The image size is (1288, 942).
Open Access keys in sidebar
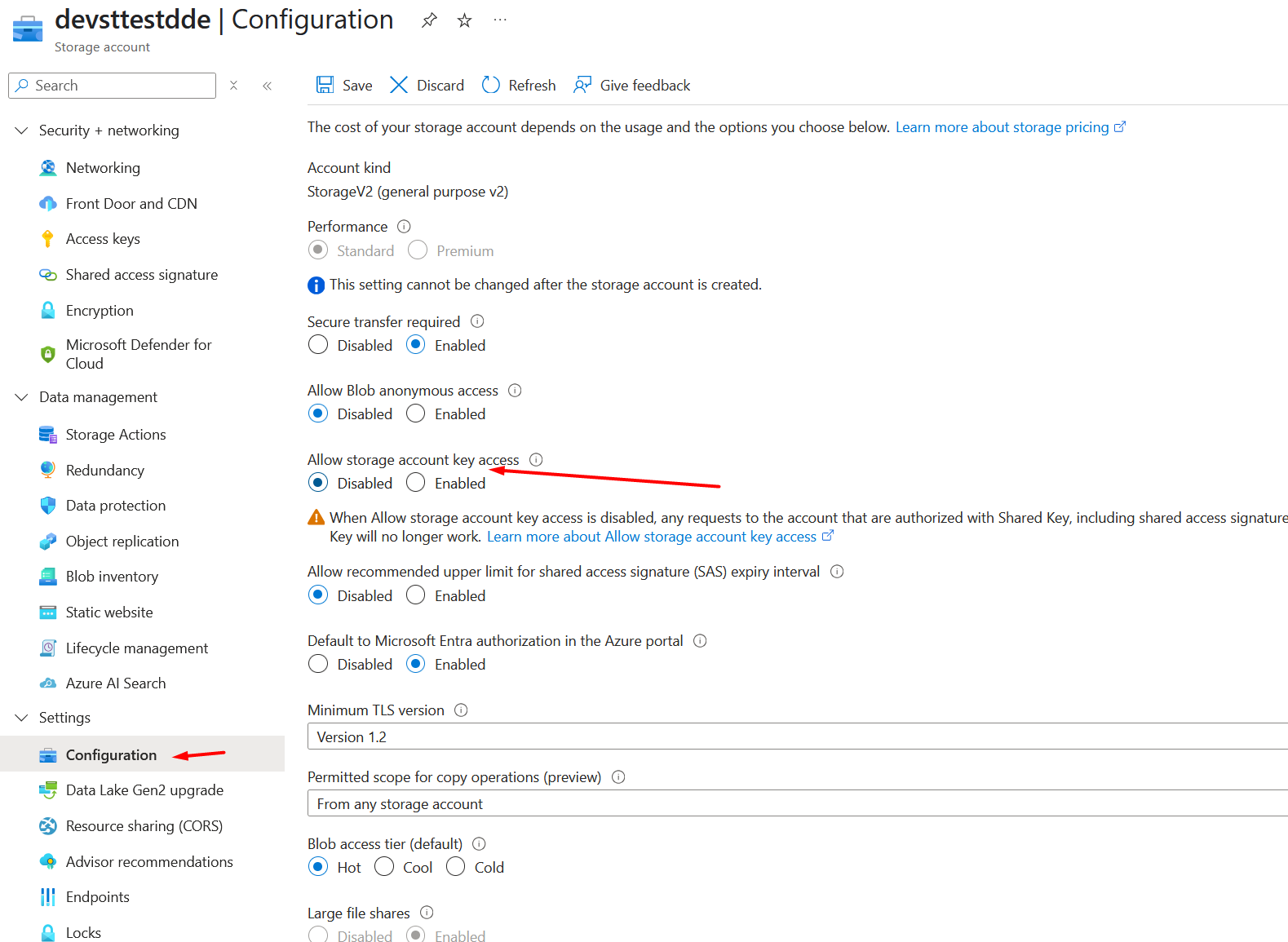pyautogui.click(x=103, y=239)
